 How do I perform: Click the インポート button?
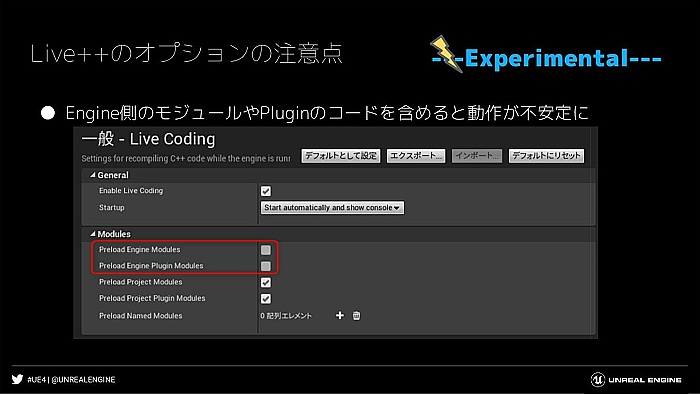pyautogui.click(x=477, y=156)
